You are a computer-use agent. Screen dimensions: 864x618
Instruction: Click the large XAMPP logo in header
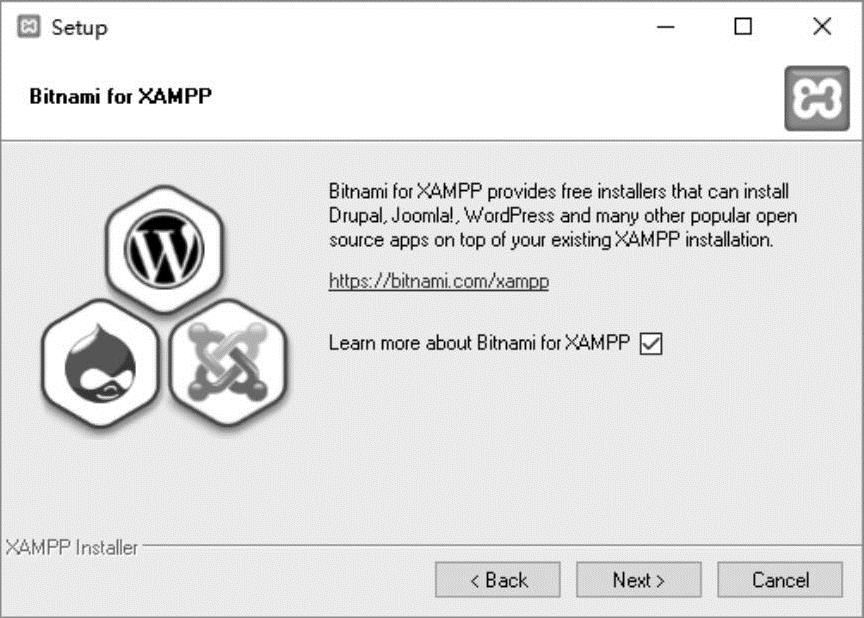pyautogui.click(x=817, y=99)
